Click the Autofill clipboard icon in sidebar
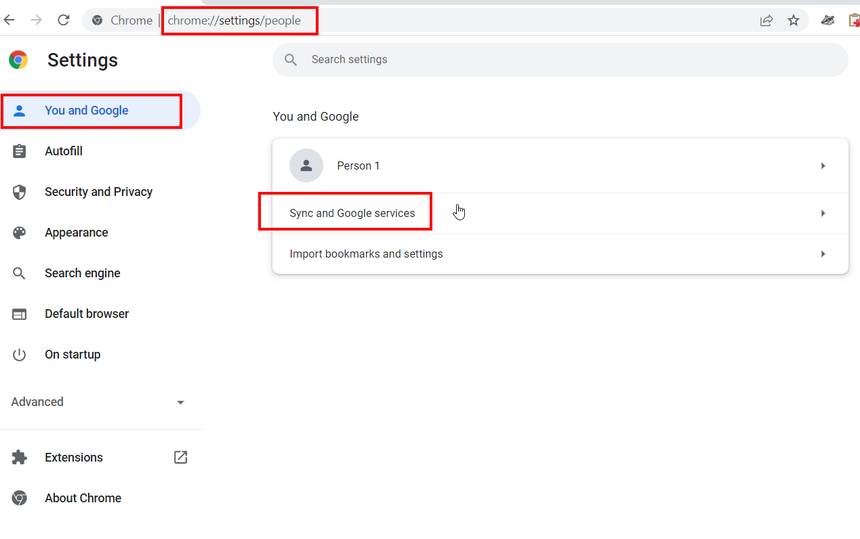Image resolution: width=860 pixels, height=539 pixels. (19, 151)
